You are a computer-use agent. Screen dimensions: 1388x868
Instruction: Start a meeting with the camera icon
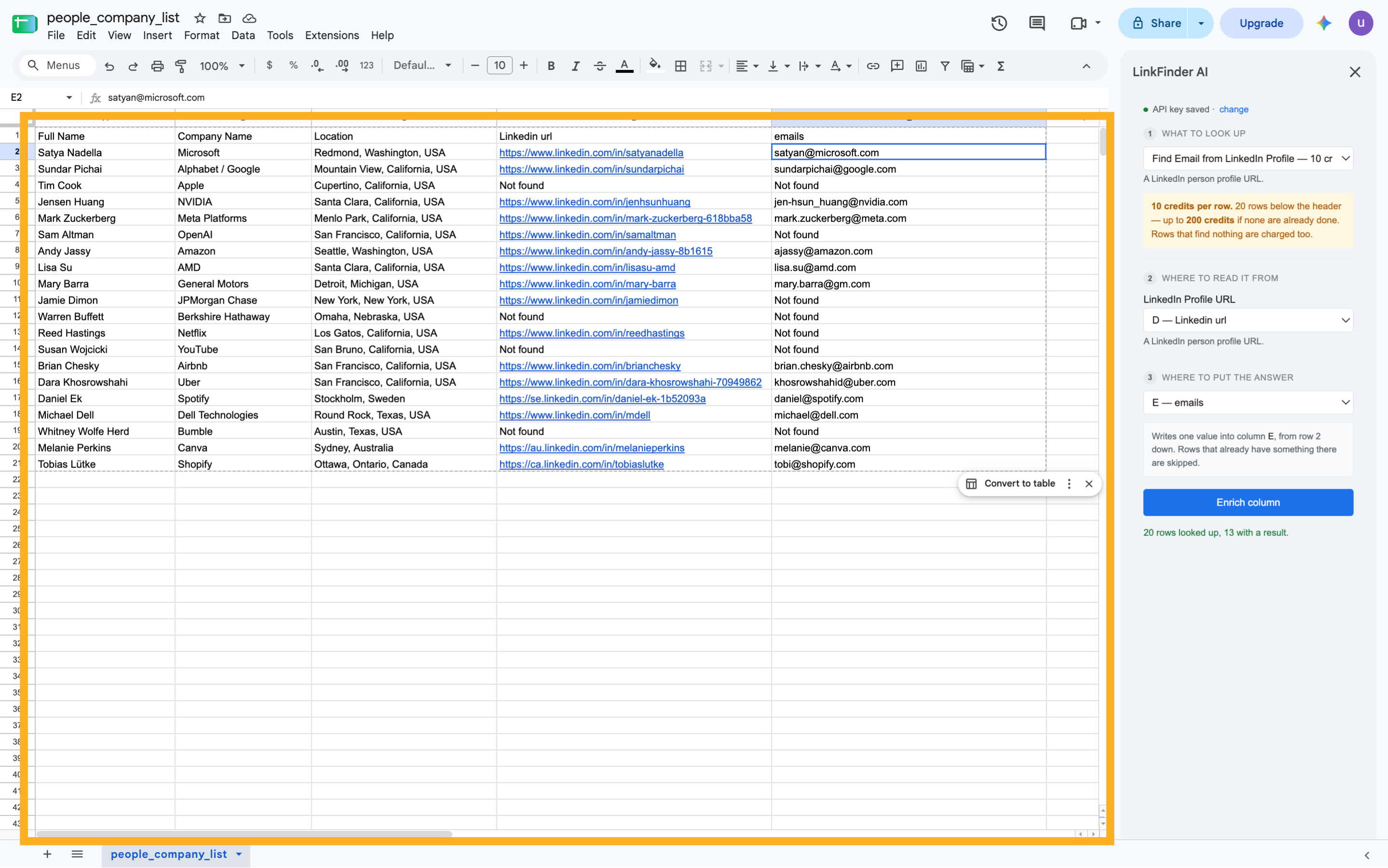(1079, 23)
